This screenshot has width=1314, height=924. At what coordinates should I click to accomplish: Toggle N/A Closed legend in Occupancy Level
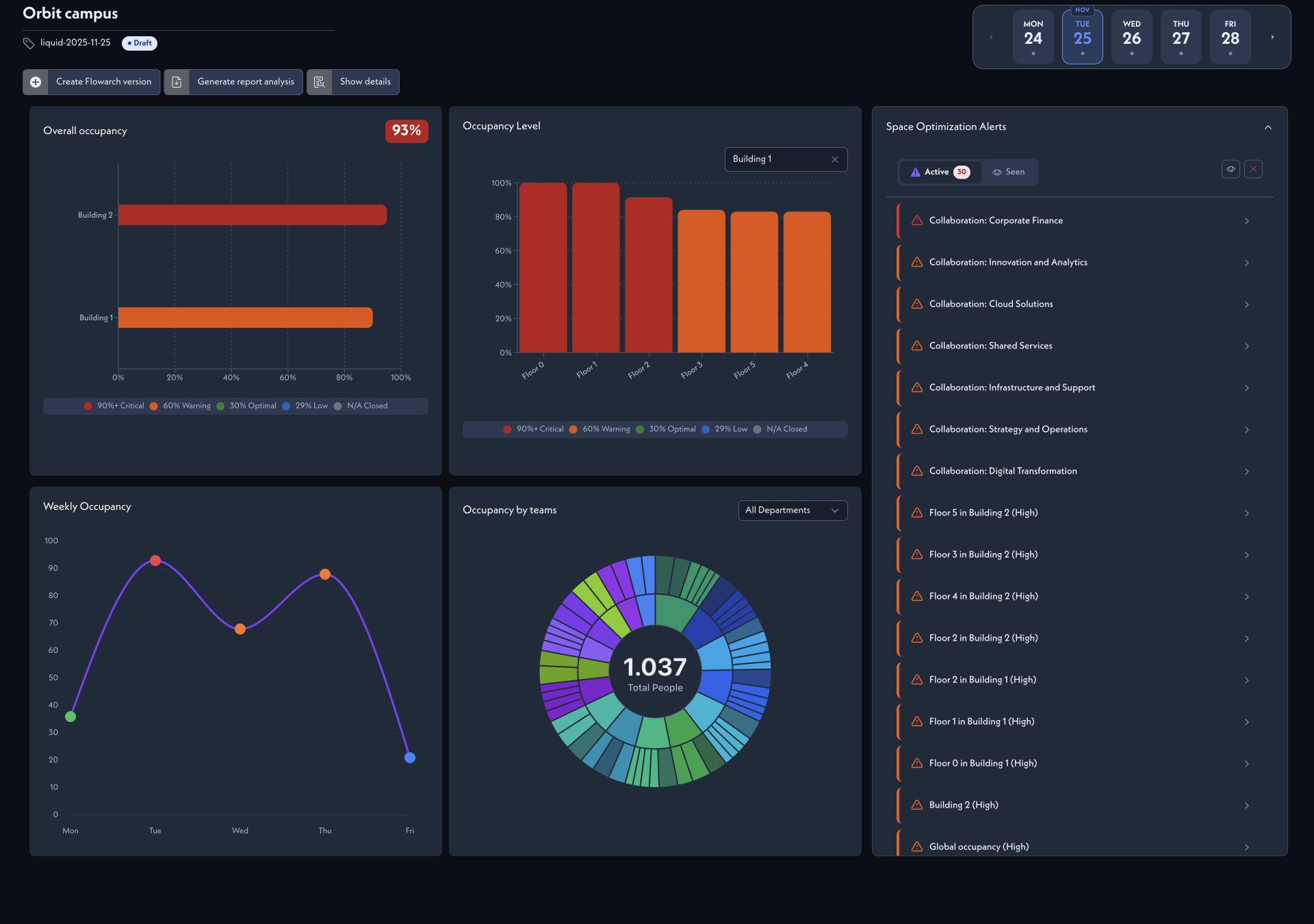(x=780, y=429)
